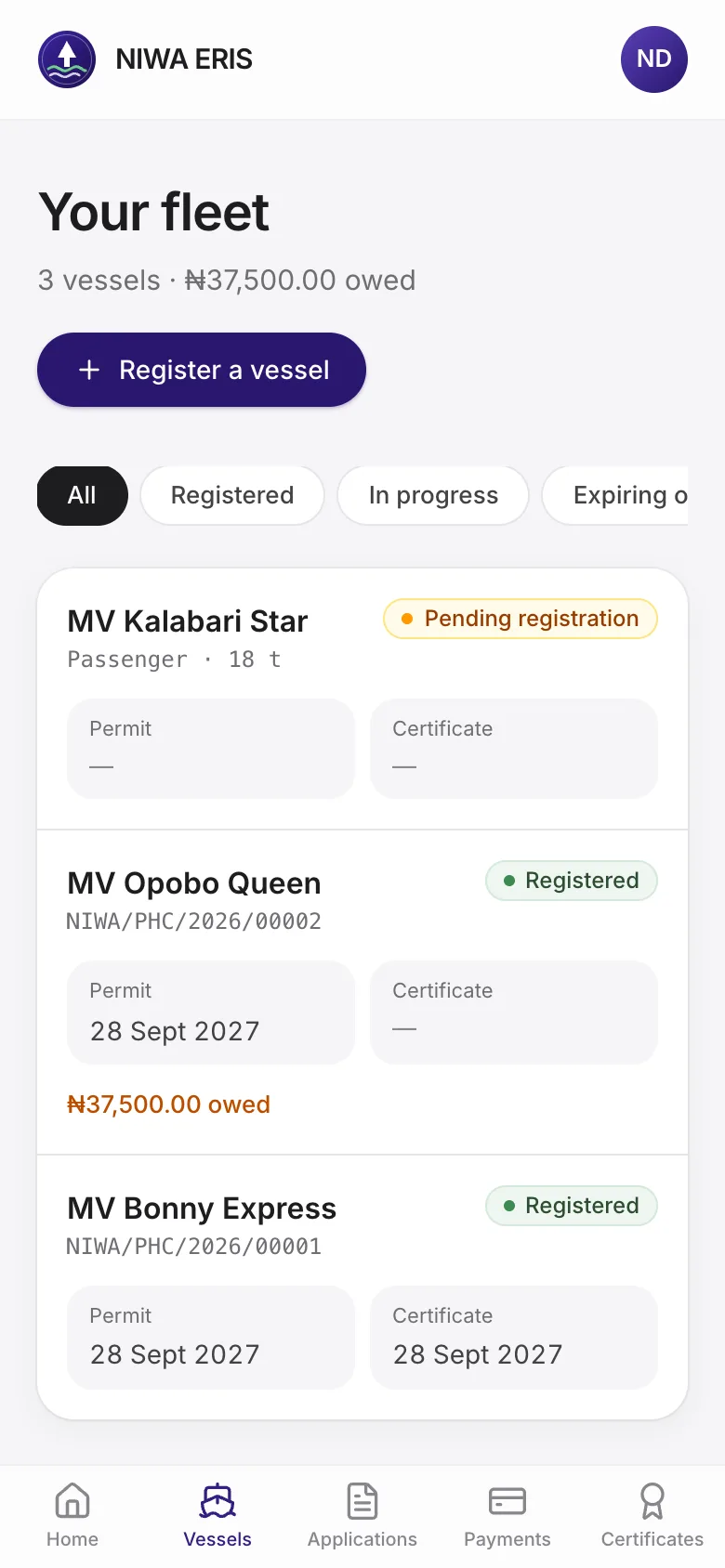Open the ND profile avatar

click(654, 59)
